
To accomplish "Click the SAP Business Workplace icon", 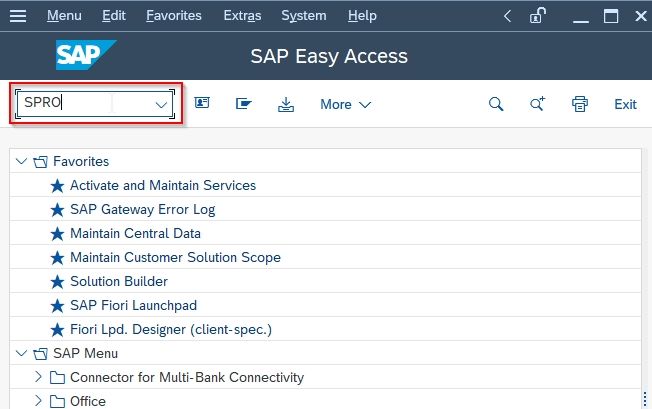I will click(244, 103).
